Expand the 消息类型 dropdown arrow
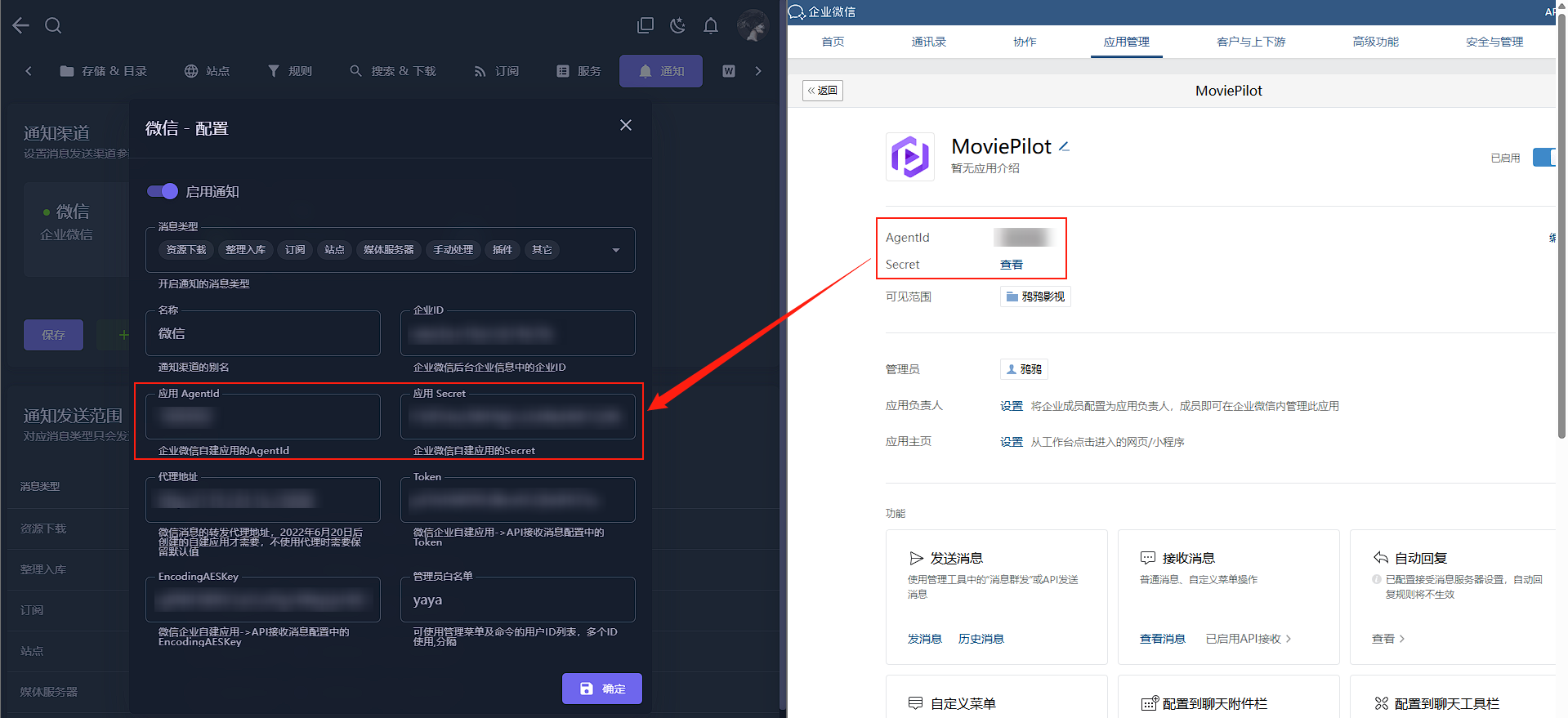The image size is (1568, 718). coord(616,250)
